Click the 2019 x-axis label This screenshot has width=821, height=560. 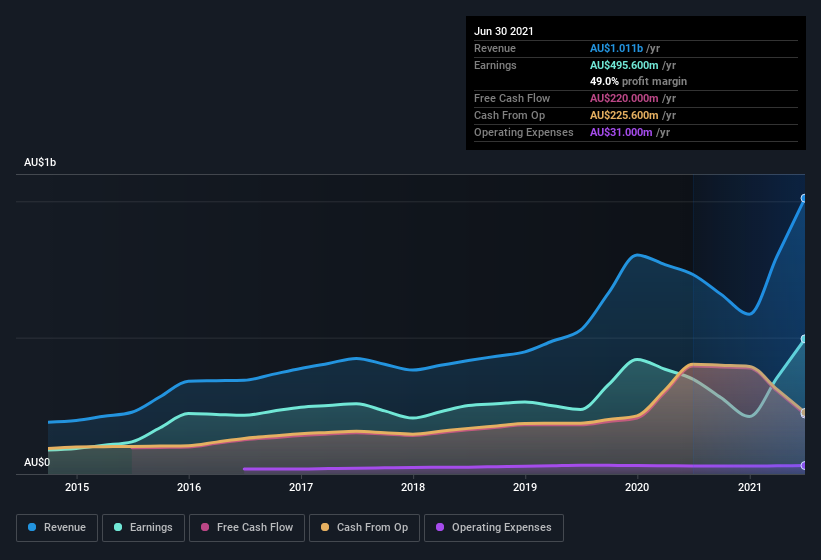point(525,487)
